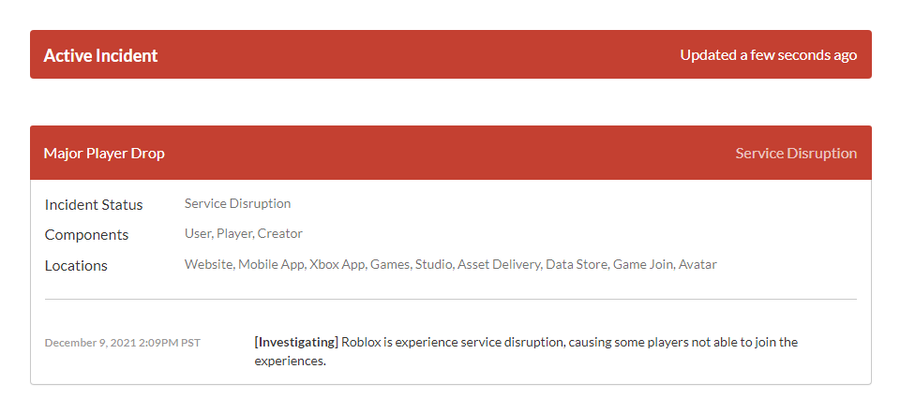Select "Xbox App" in the locations list
Image resolution: width=900 pixels, height=413 pixels.
(338, 265)
